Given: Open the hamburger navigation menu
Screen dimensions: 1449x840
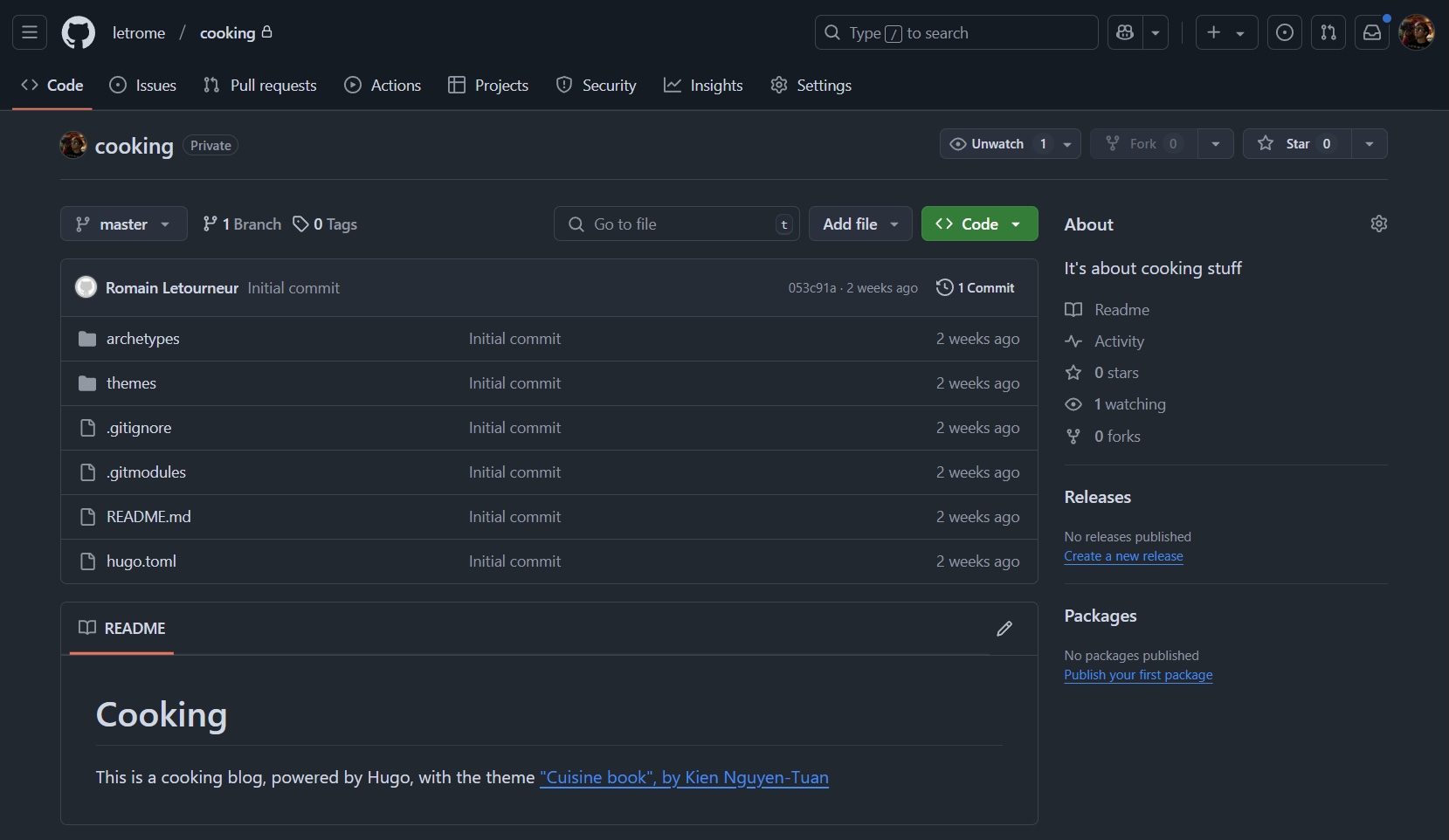Looking at the screenshot, I should [29, 32].
